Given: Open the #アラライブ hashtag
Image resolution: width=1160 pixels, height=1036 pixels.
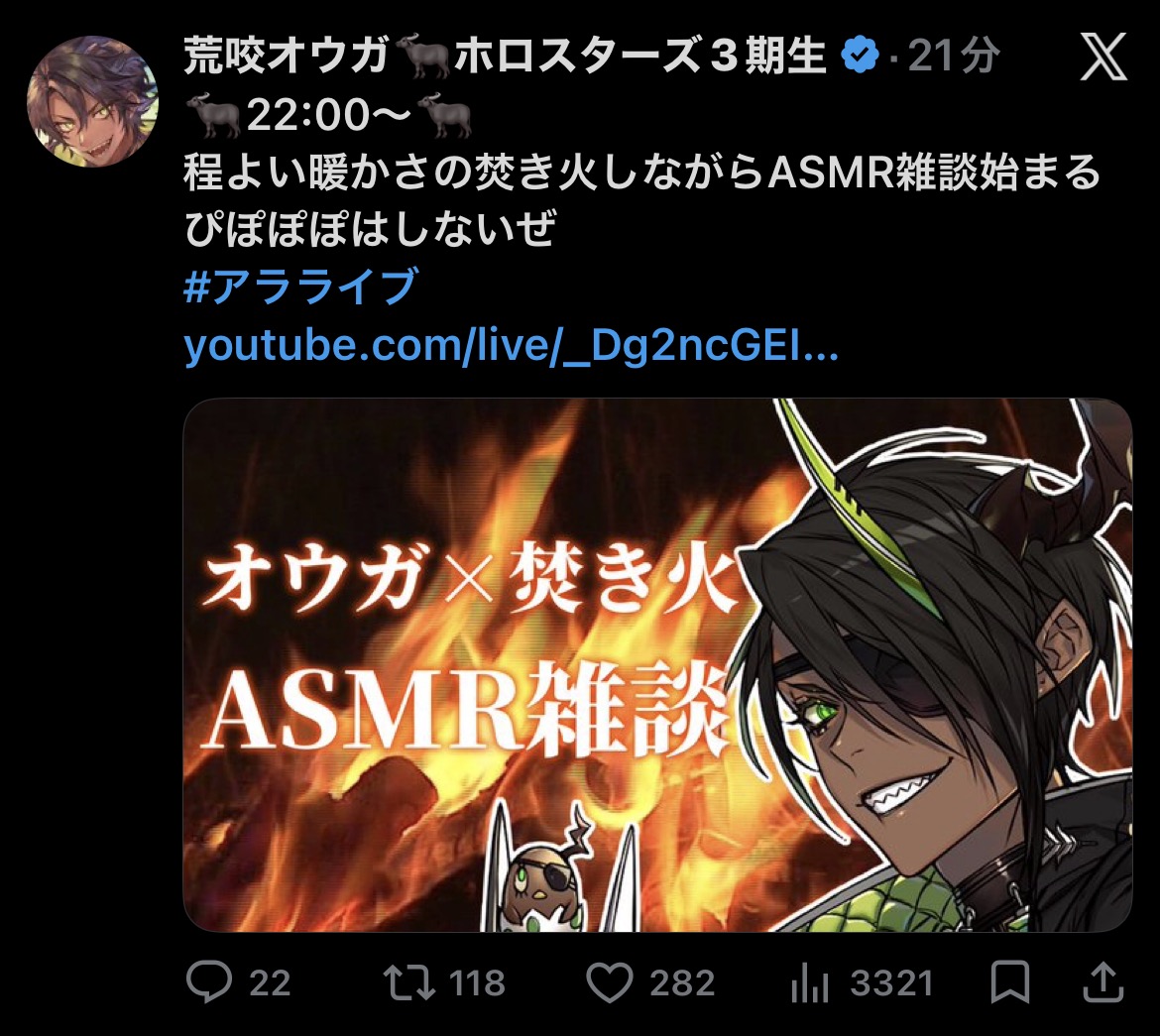Looking at the screenshot, I should pos(301,288).
